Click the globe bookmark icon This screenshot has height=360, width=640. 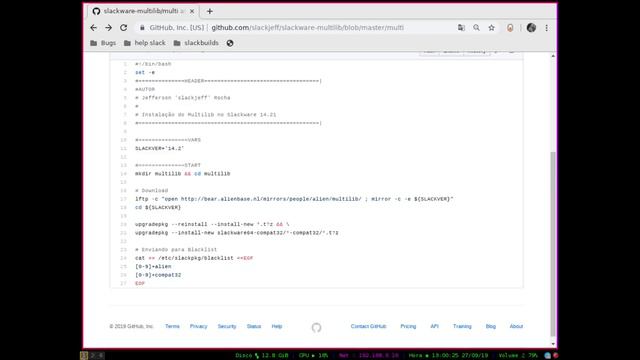pyautogui.click(x=230, y=43)
